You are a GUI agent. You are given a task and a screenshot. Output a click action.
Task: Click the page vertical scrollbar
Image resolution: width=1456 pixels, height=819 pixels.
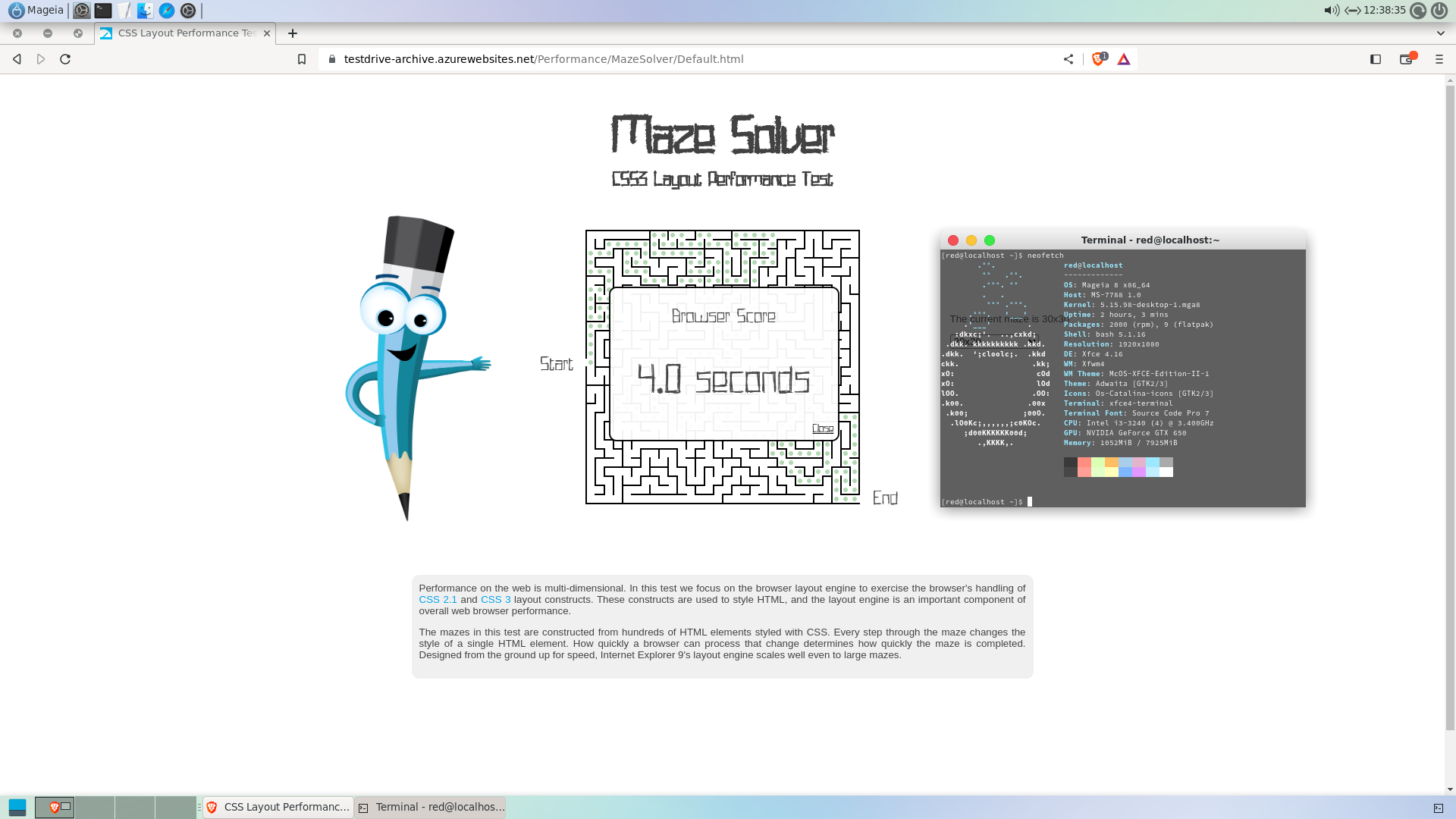coord(1450,409)
